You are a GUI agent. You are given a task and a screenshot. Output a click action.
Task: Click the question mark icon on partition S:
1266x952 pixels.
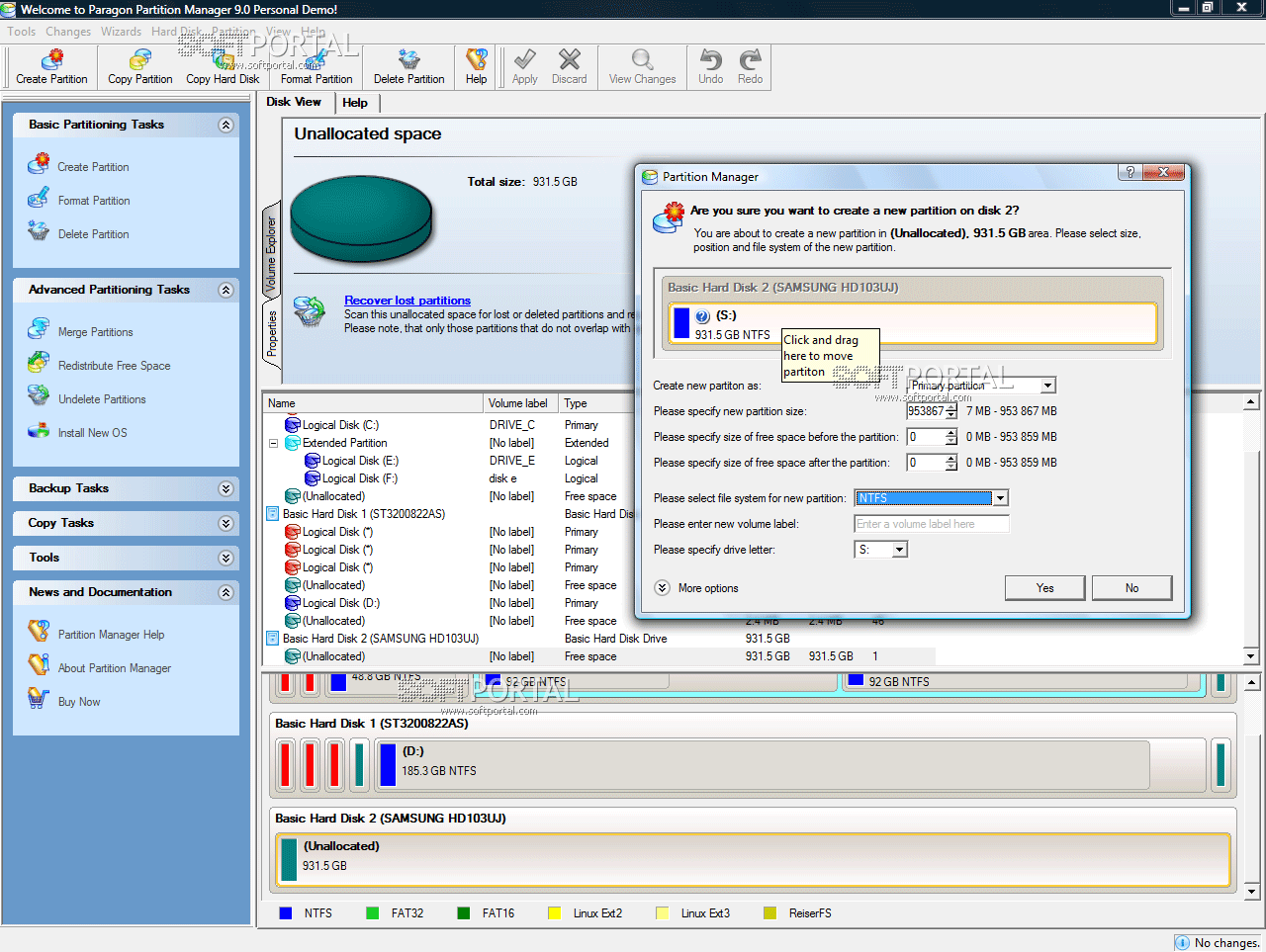click(702, 316)
